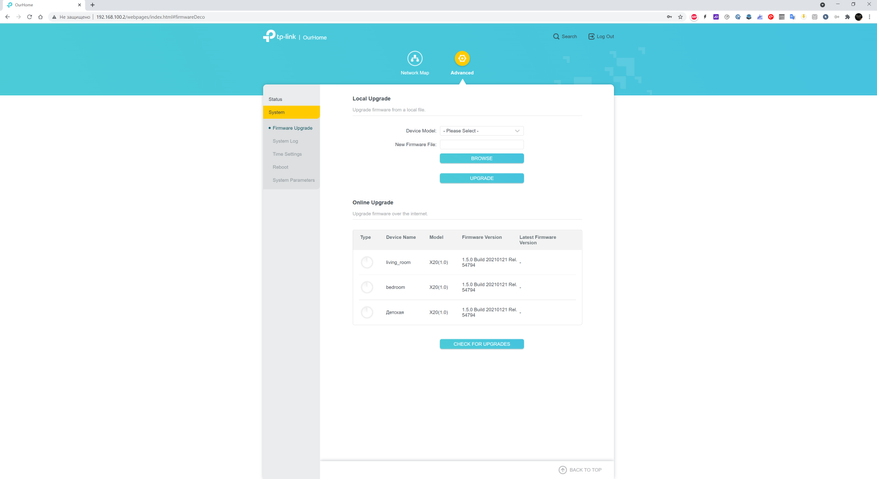Click the Search magnifier icon

[557, 37]
